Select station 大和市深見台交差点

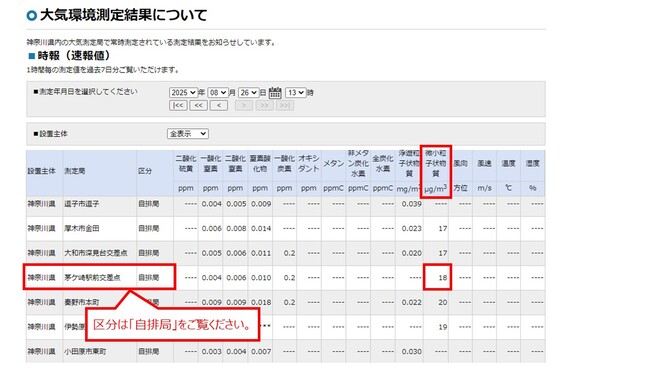click(x=96, y=253)
